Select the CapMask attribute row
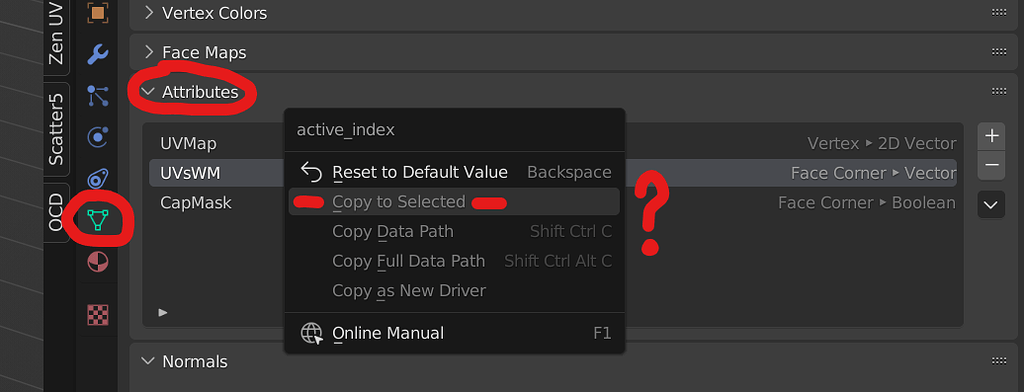Screen dimensions: 1024x392 [x=552, y=203]
